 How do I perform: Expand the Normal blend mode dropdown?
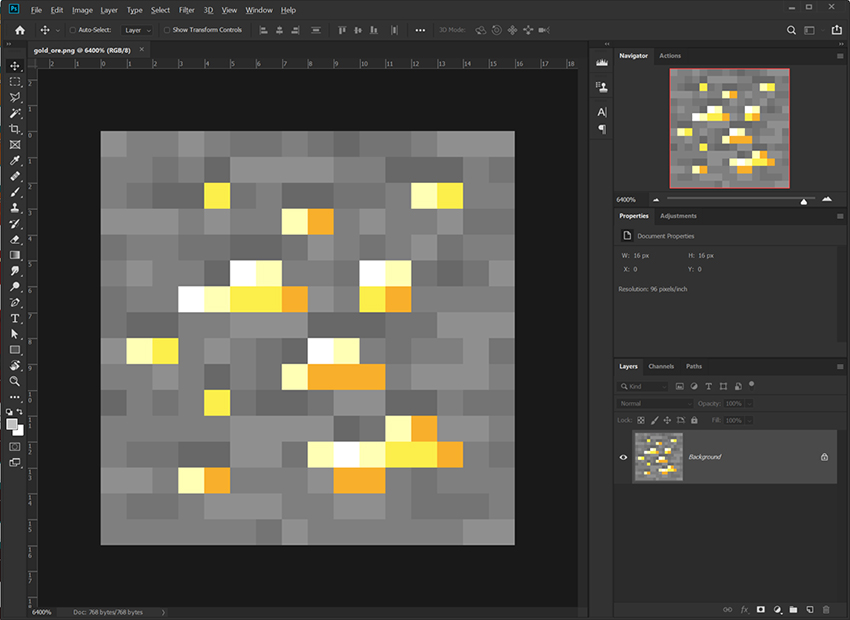click(655, 403)
